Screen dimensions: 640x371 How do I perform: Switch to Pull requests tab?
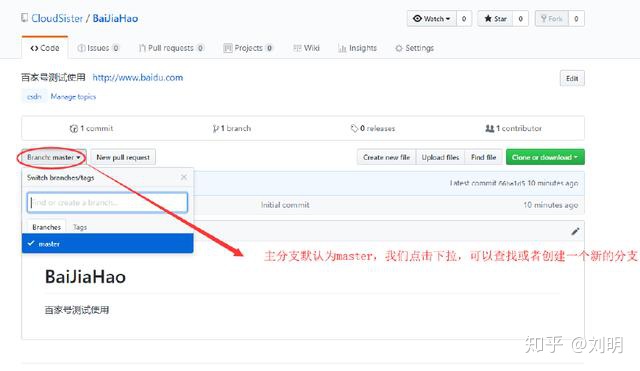tap(171, 48)
